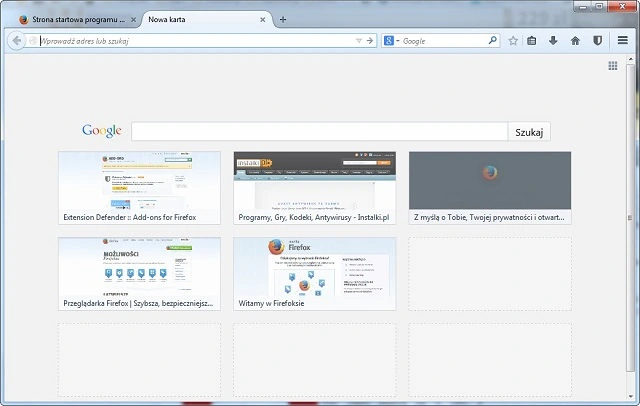640x406 pixels.
Task: Click the scrollbar down arrow
Action: coord(630,396)
